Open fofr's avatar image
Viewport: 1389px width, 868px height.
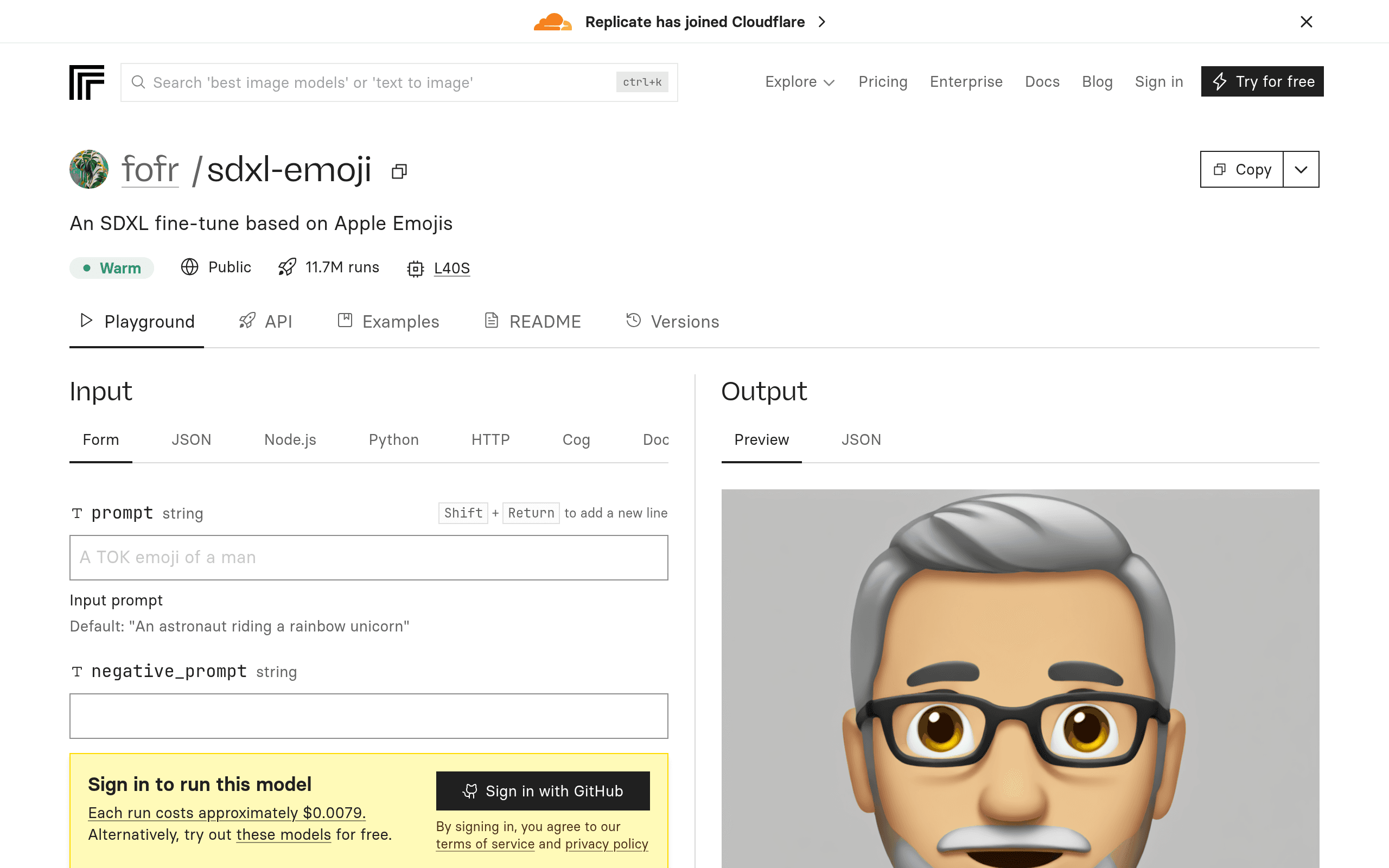(89, 169)
